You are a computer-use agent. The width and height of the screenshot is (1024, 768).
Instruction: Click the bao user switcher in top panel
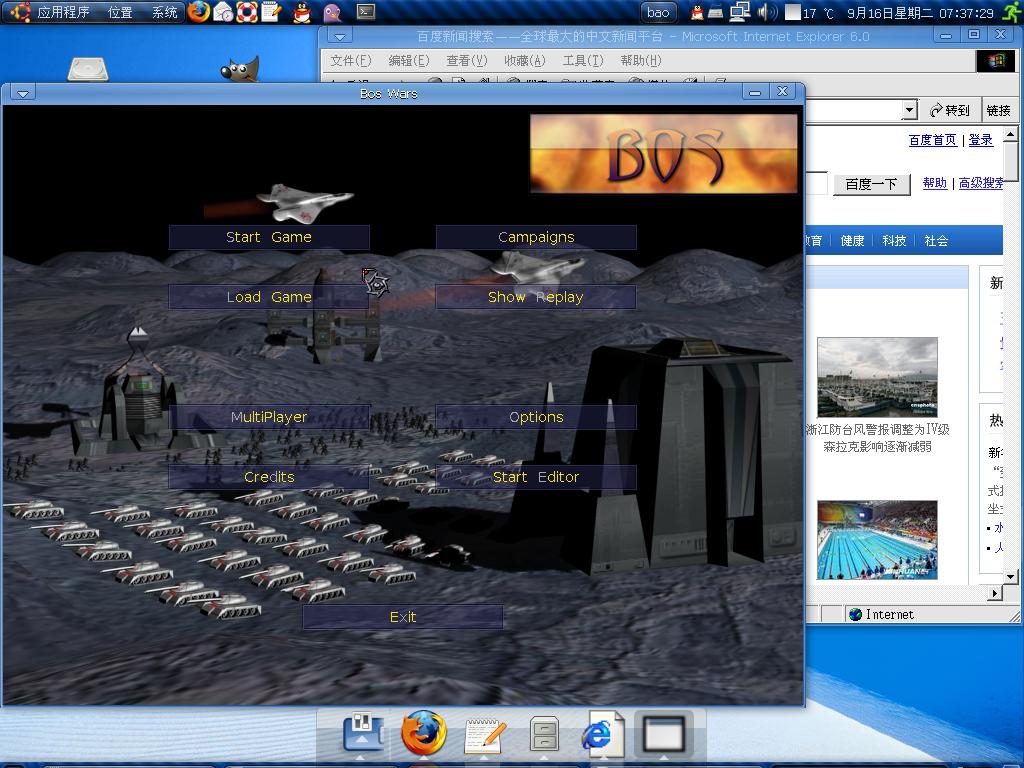click(x=658, y=12)
